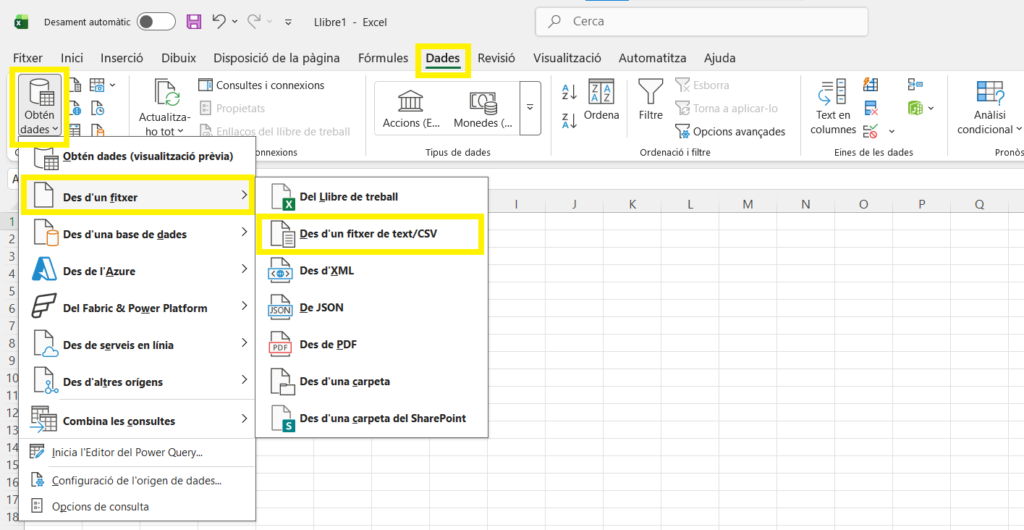Image resolution: width=1024 pixels, height=530 pixels.
Task: Toggle the Desament automàtic switch
Action: click(156, 22)
